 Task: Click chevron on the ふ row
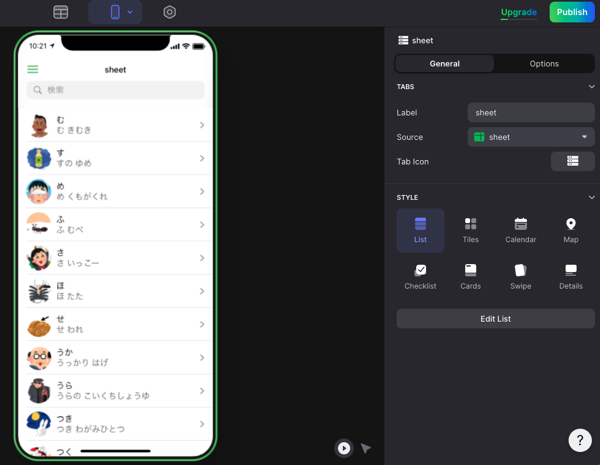click(202, 225)
